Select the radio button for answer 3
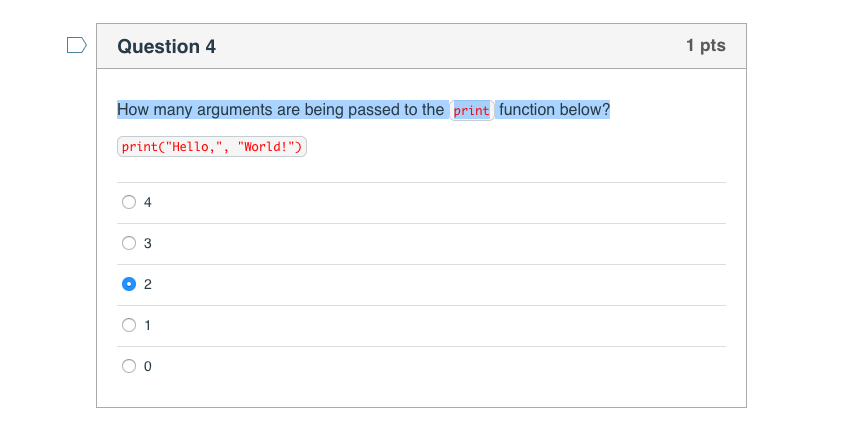Screen dimensions: 854x435 [x=129, y=243]
